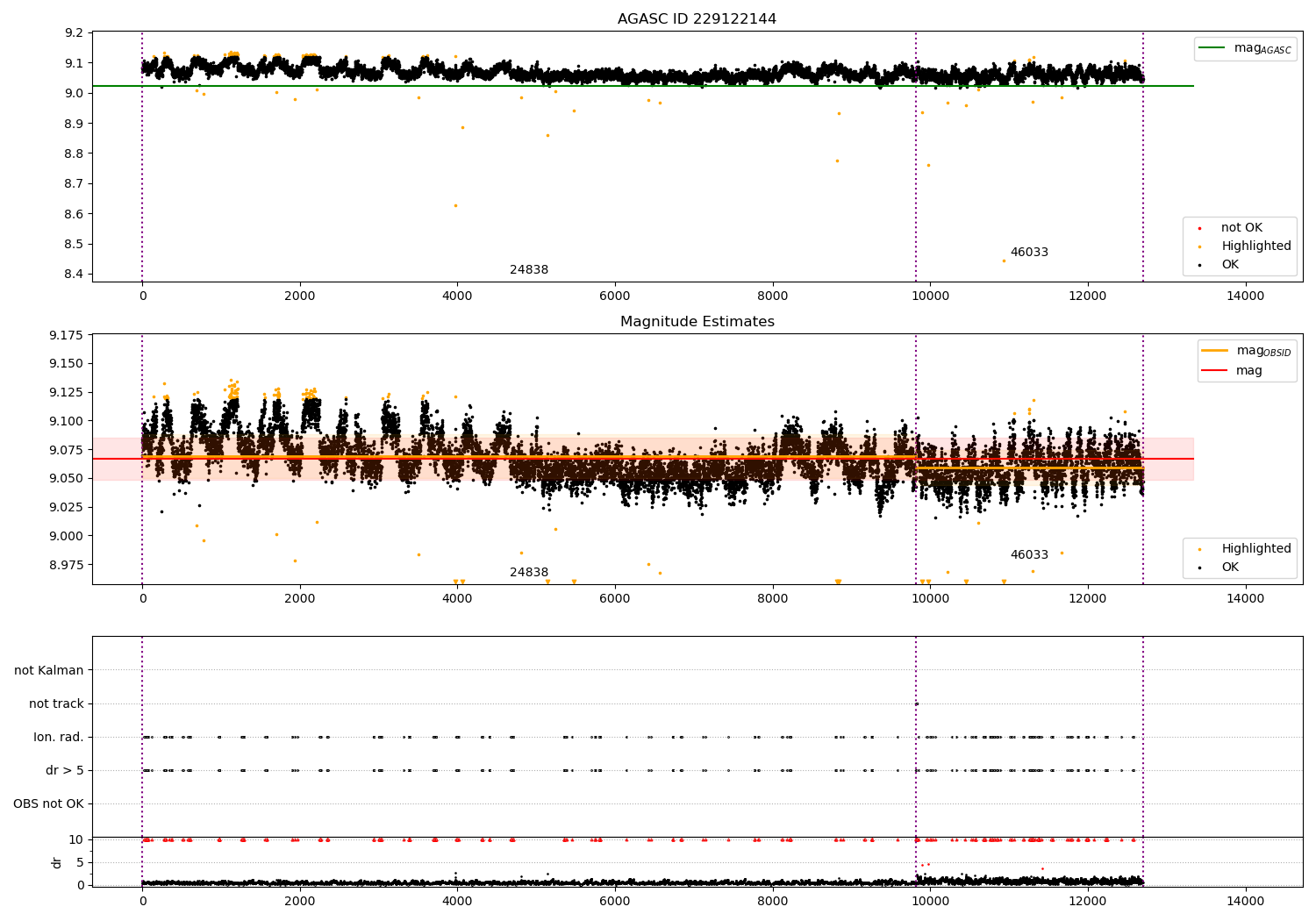This screenshot has width=1316, height=921.
Task: Click the 'not OK' legend entry in top plot
Action: pos(1241,227)
